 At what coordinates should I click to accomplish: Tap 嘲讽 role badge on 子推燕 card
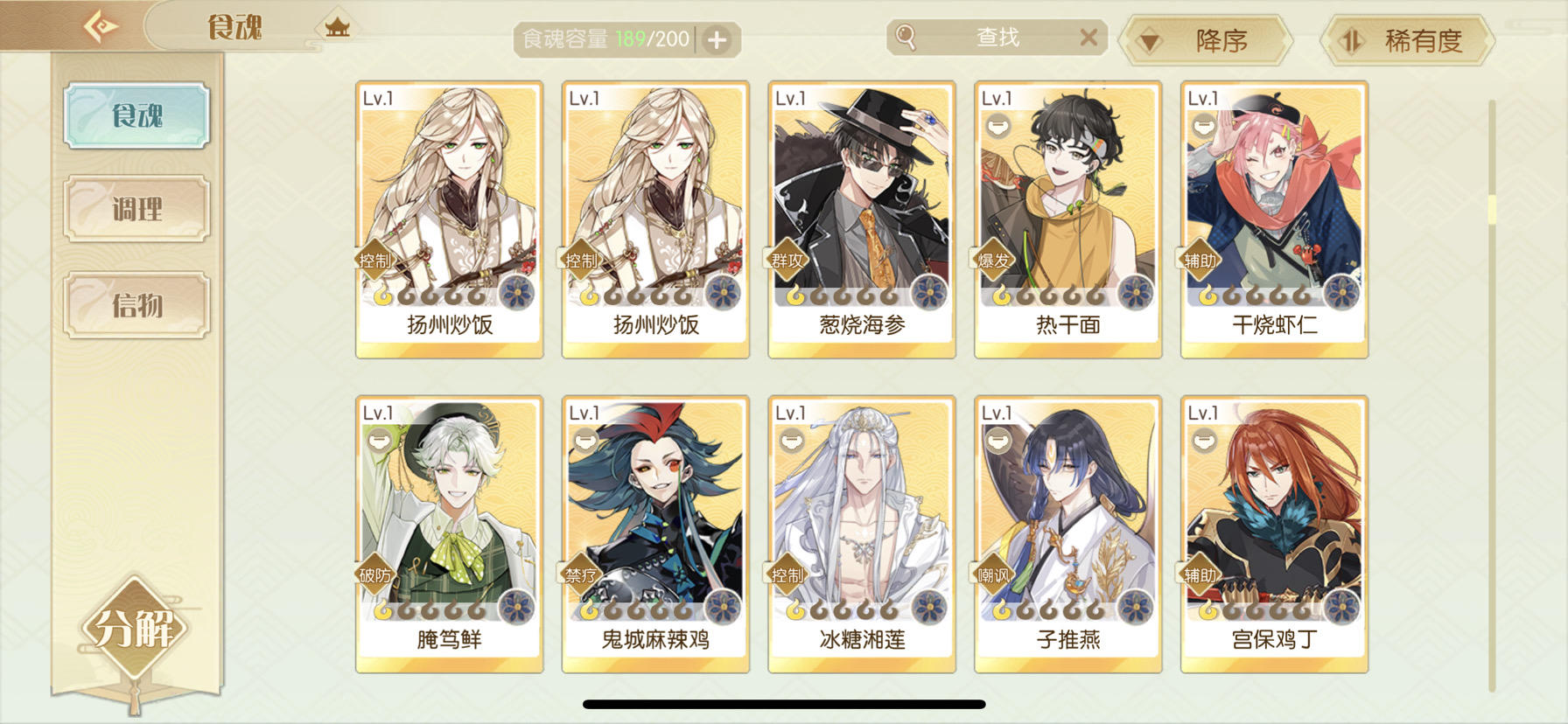(x=993, y=574)
